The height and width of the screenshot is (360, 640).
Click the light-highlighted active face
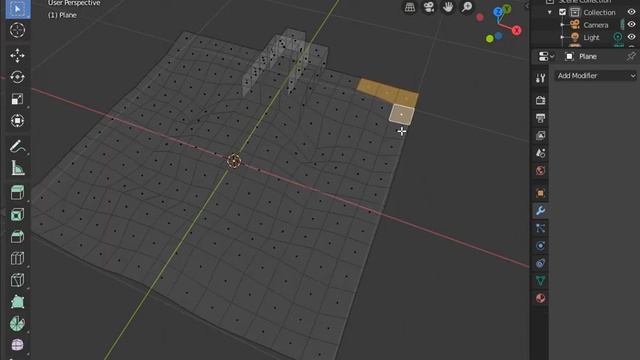click(x=402, y=114)
